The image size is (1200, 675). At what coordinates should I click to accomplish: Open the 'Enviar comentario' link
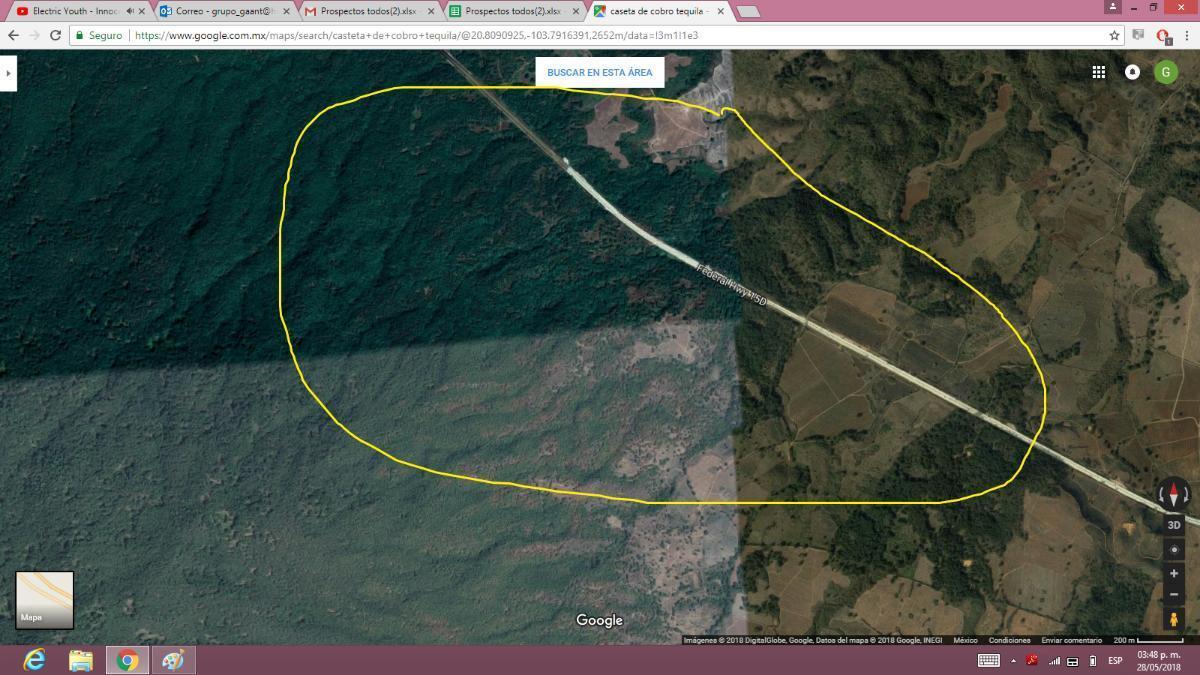click(x=1071, y=640)
